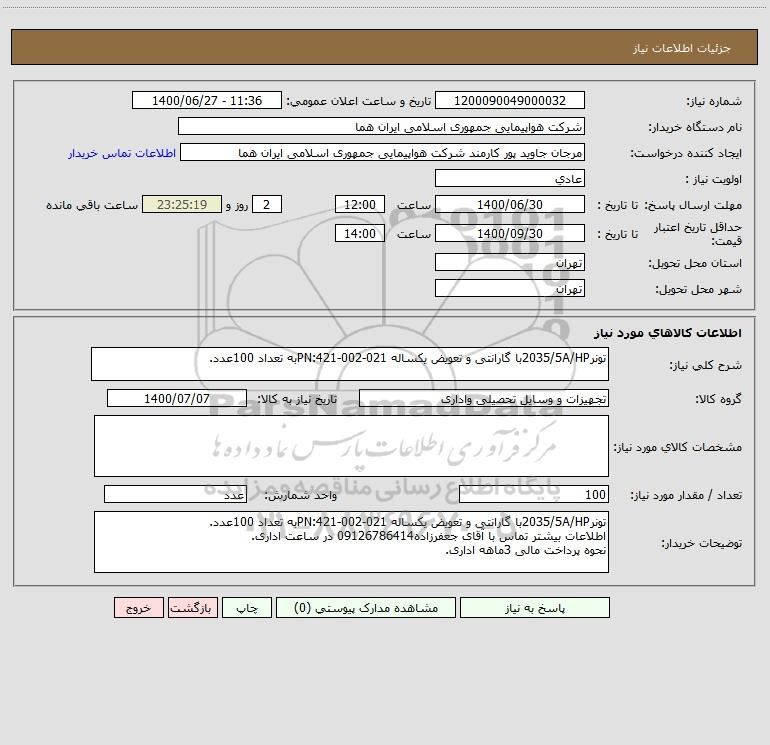
Task: Click the remaining days field showing 2
Action: click(x=267, y=204)
